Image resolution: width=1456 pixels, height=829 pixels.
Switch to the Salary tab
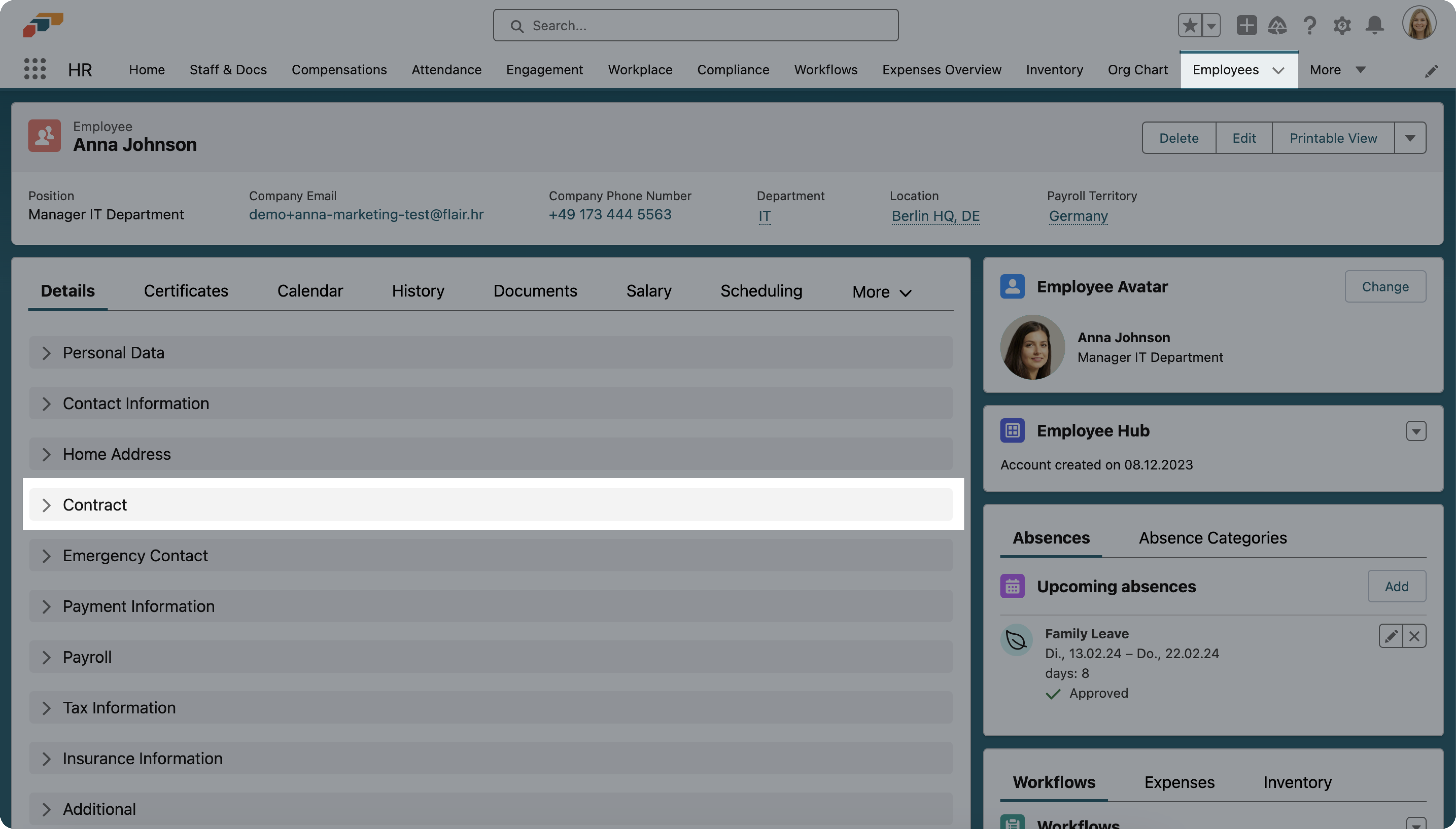[649, 291]
